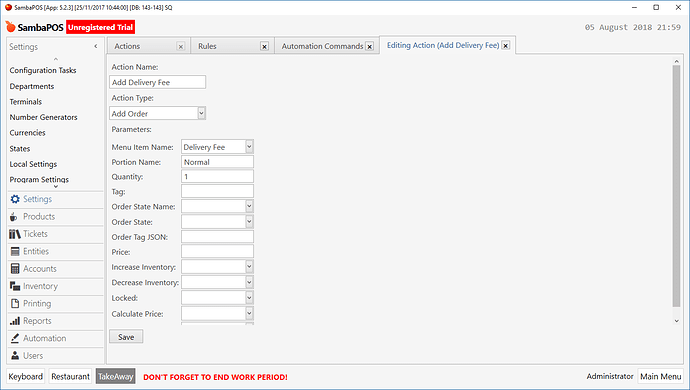690x390 pixels.
Task: Go to the Inventory sidebar icon
Action: pyautogui.click(x=15, y=286)
